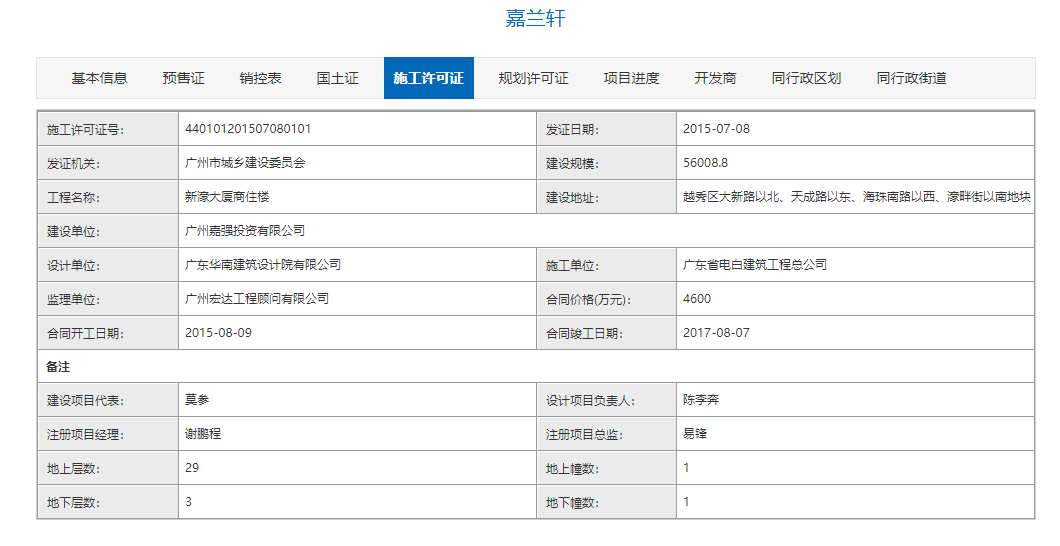The height and width of the screenshot is (546, 1060).
Task: Switch to the 预售证 tab
Action: [183, 78]
